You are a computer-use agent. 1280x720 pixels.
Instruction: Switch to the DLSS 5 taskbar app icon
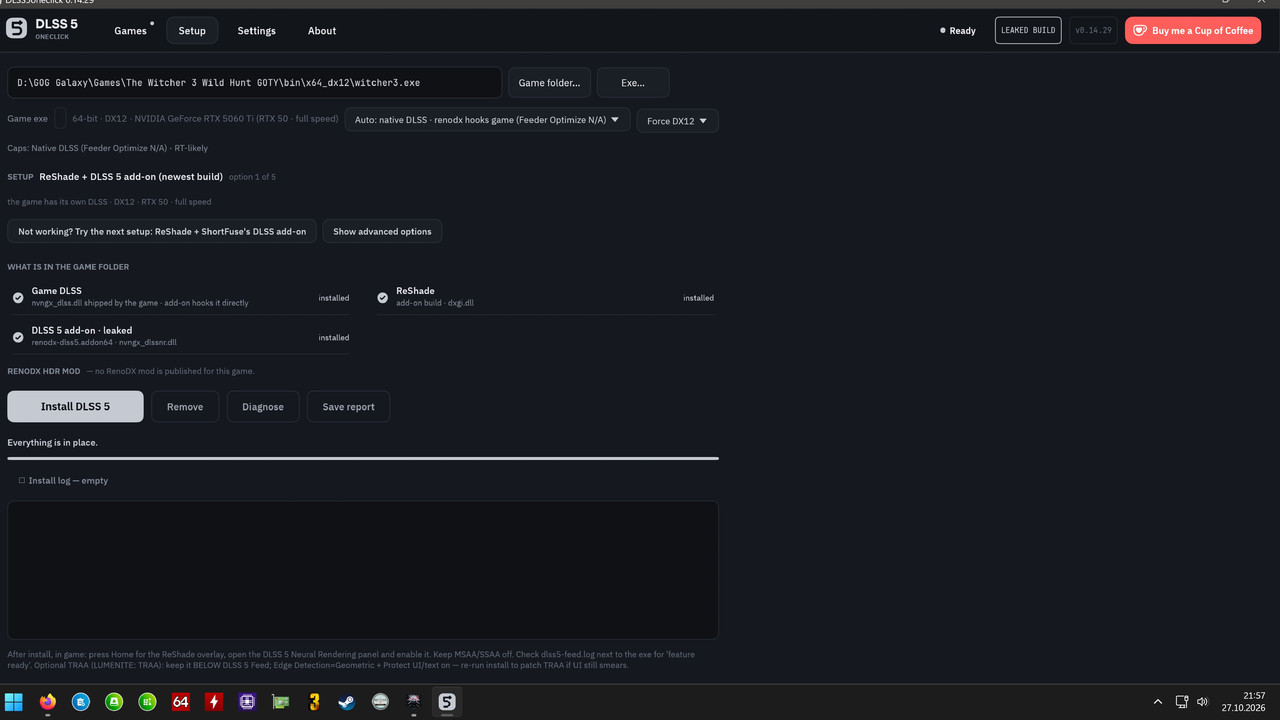click(446, 702)
